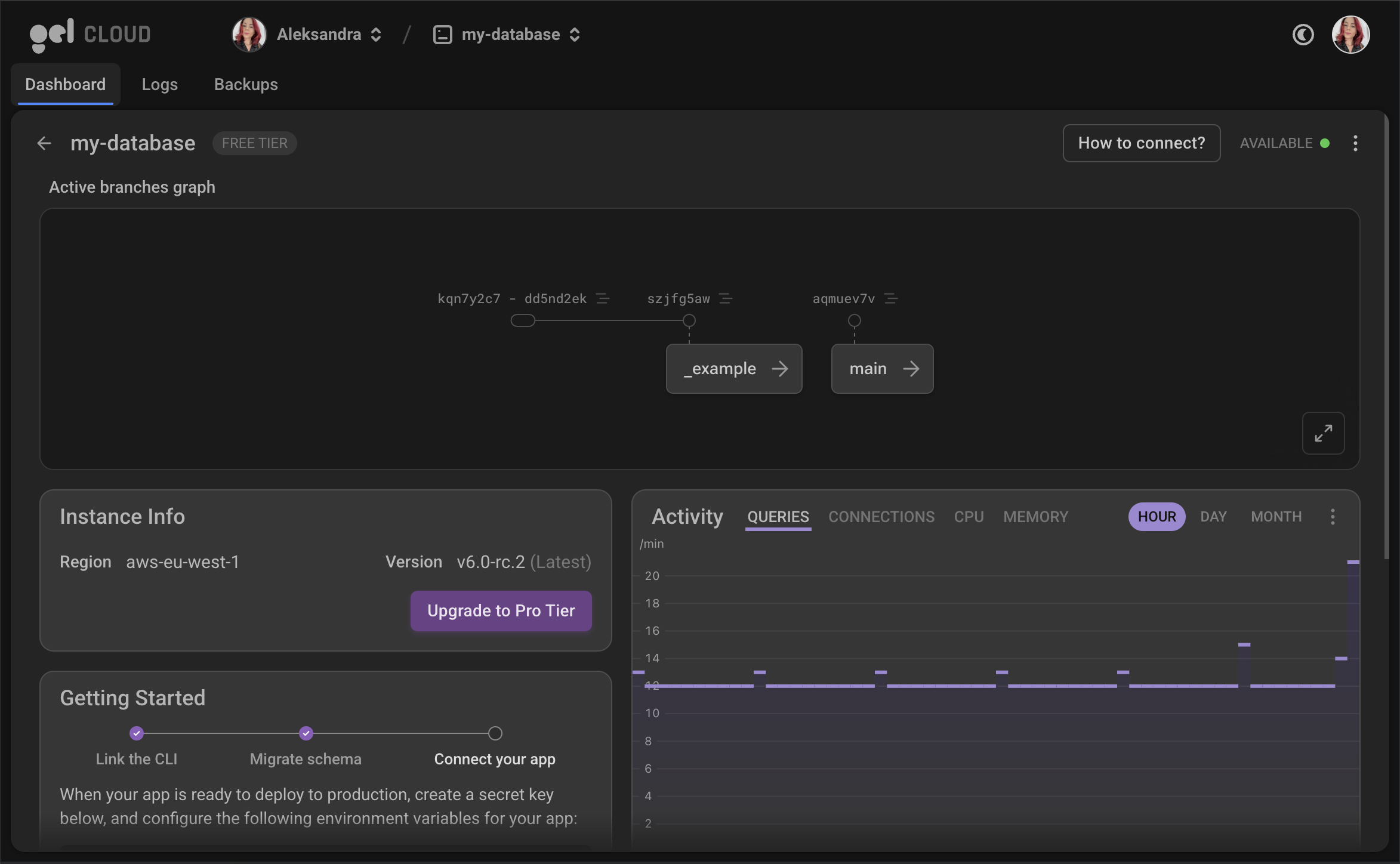Click the Connect your app step
Screen dimensions: 1400x864
495,746
